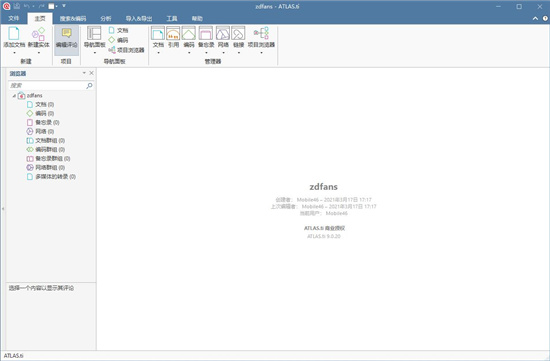This screenshot has height=361, width=550.
Task: Select 多媒体的转录 (0) in project tree
Action: click(52, 176)
